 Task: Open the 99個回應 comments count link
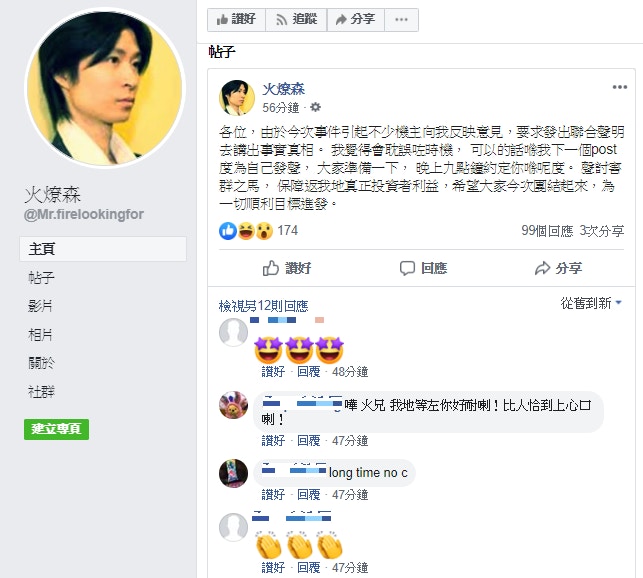546,231
